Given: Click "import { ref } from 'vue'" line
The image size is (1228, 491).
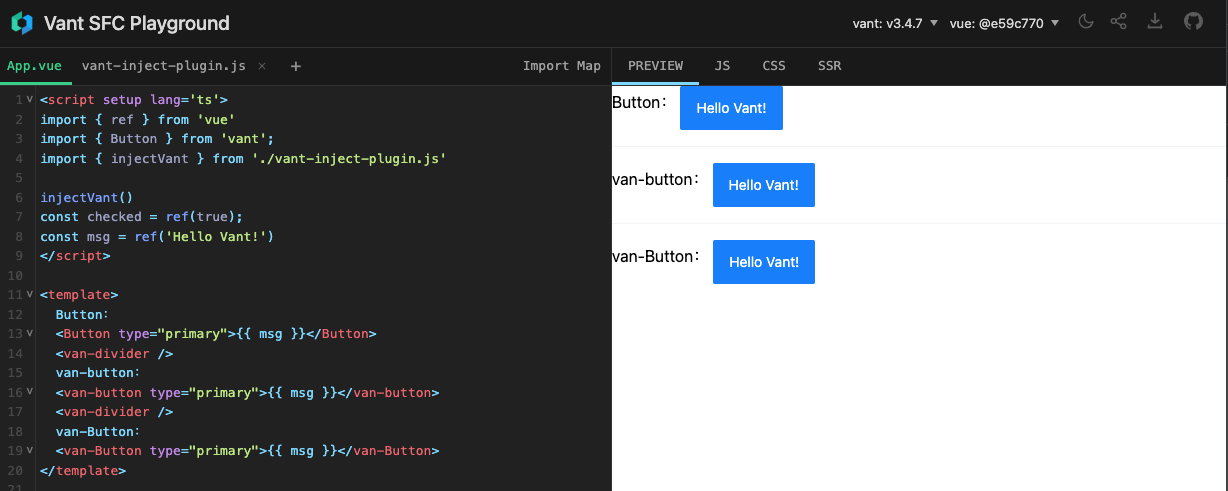Looking at the screenshot, I should (x=138, y=119).
